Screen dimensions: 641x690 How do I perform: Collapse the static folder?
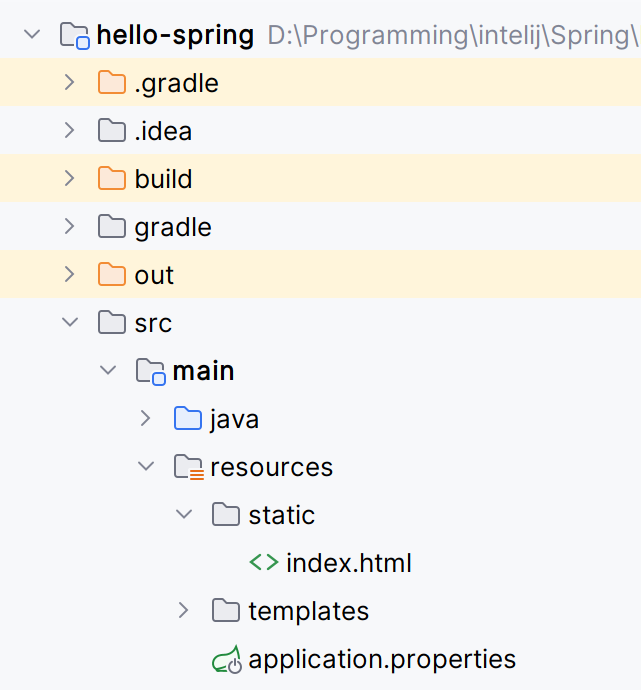184,515
